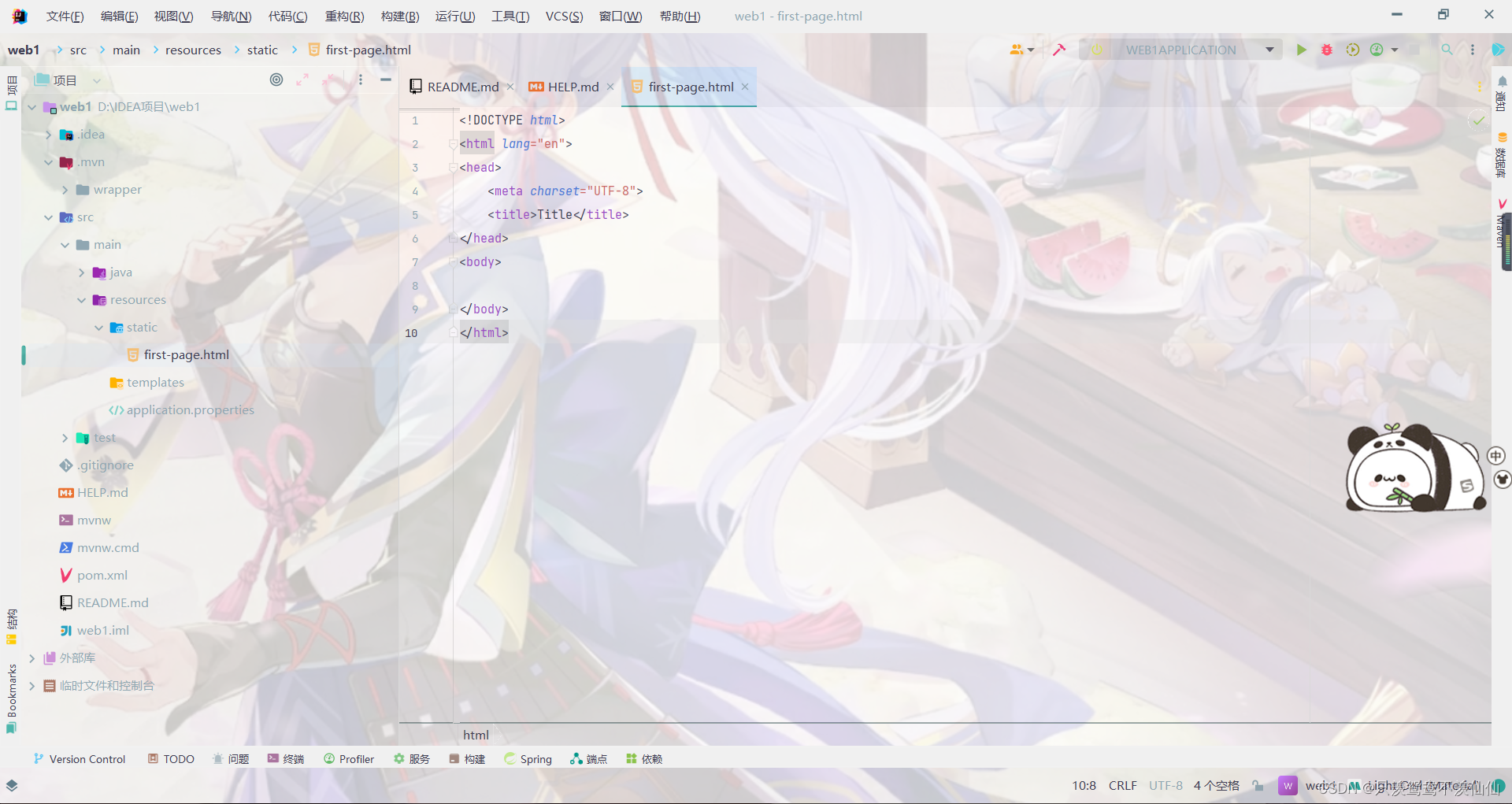Expand all project tree icon
The image size is (1512, 804).
302,80
